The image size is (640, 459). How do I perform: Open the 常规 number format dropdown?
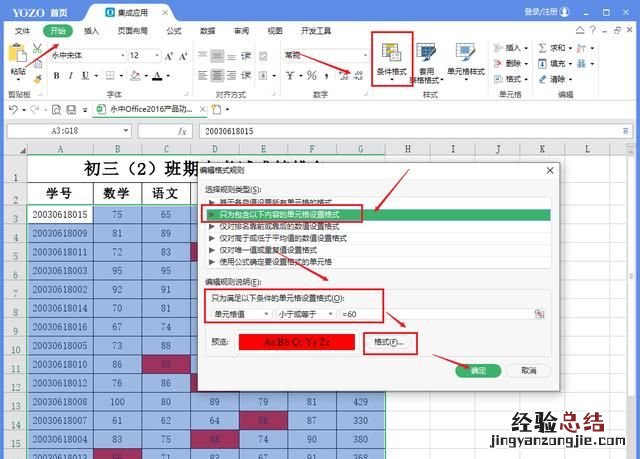365,55
